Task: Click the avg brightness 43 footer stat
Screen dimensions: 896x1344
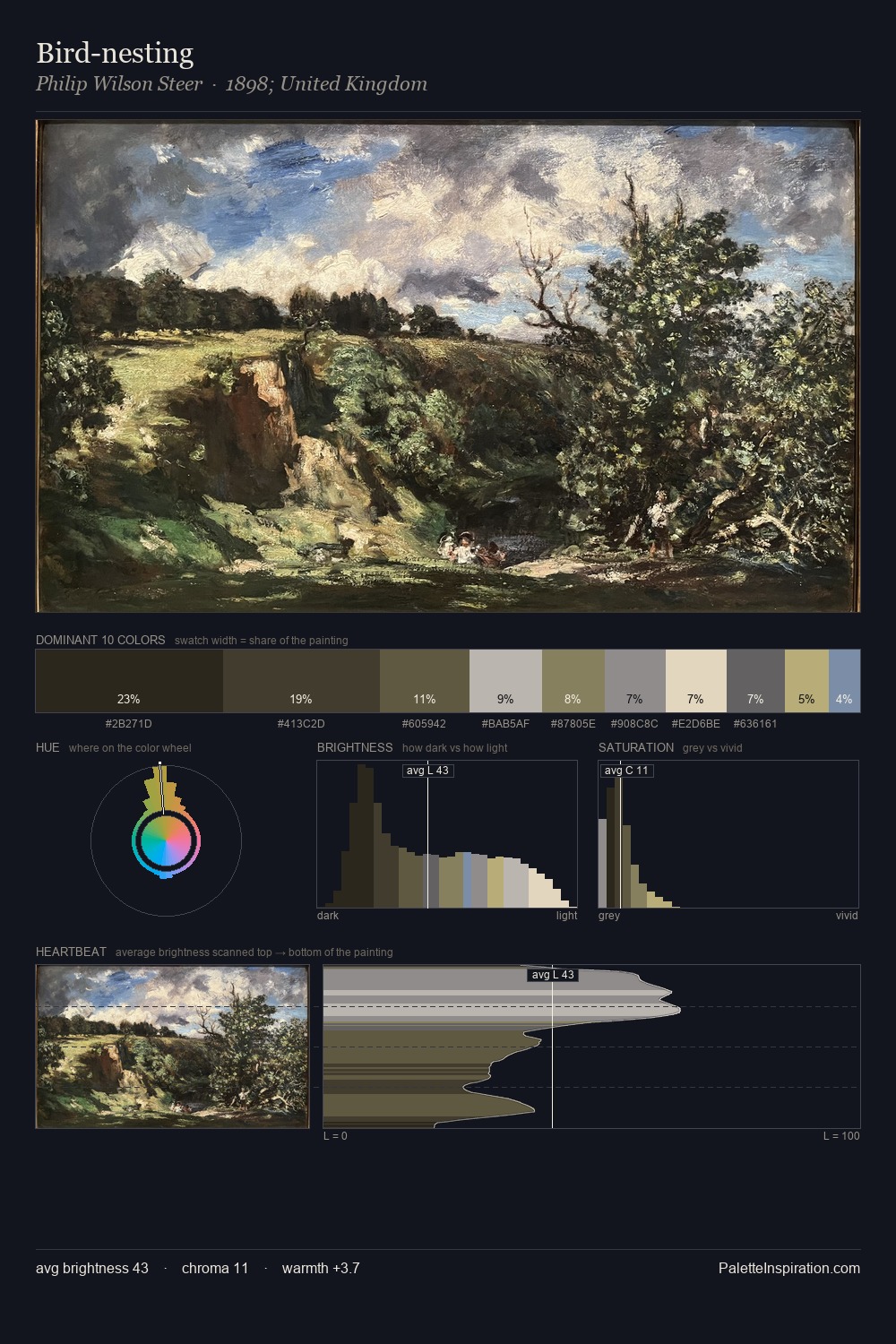Action: click(x=92, y=1269)
